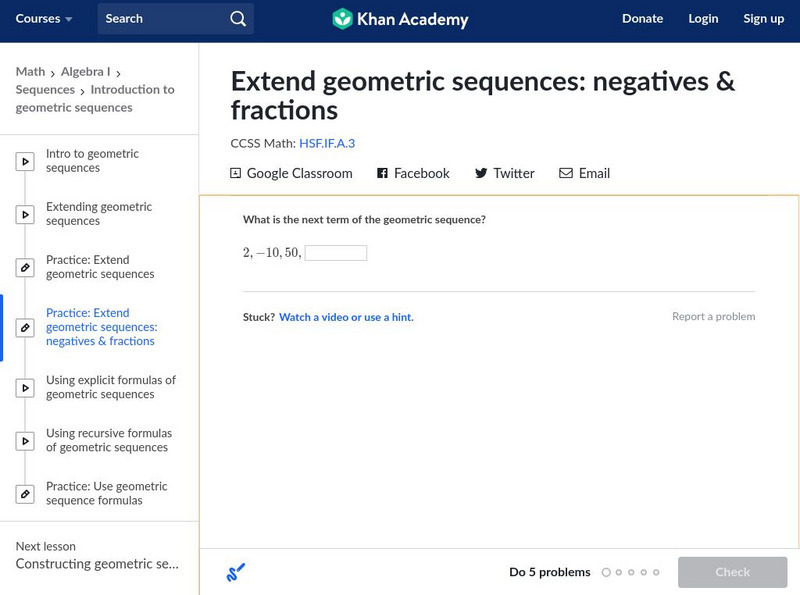The image size is (800, 595).
Task: Click the HSF.IF.A.3 standard link
Action: pos(327,143)
